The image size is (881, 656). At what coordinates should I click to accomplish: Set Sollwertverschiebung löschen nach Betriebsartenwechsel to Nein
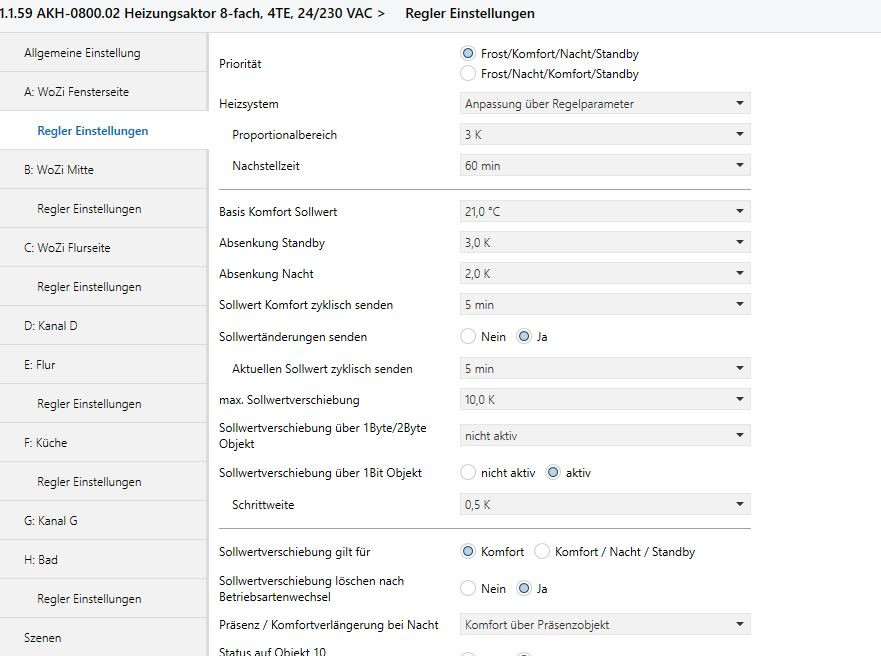point(468,589)
